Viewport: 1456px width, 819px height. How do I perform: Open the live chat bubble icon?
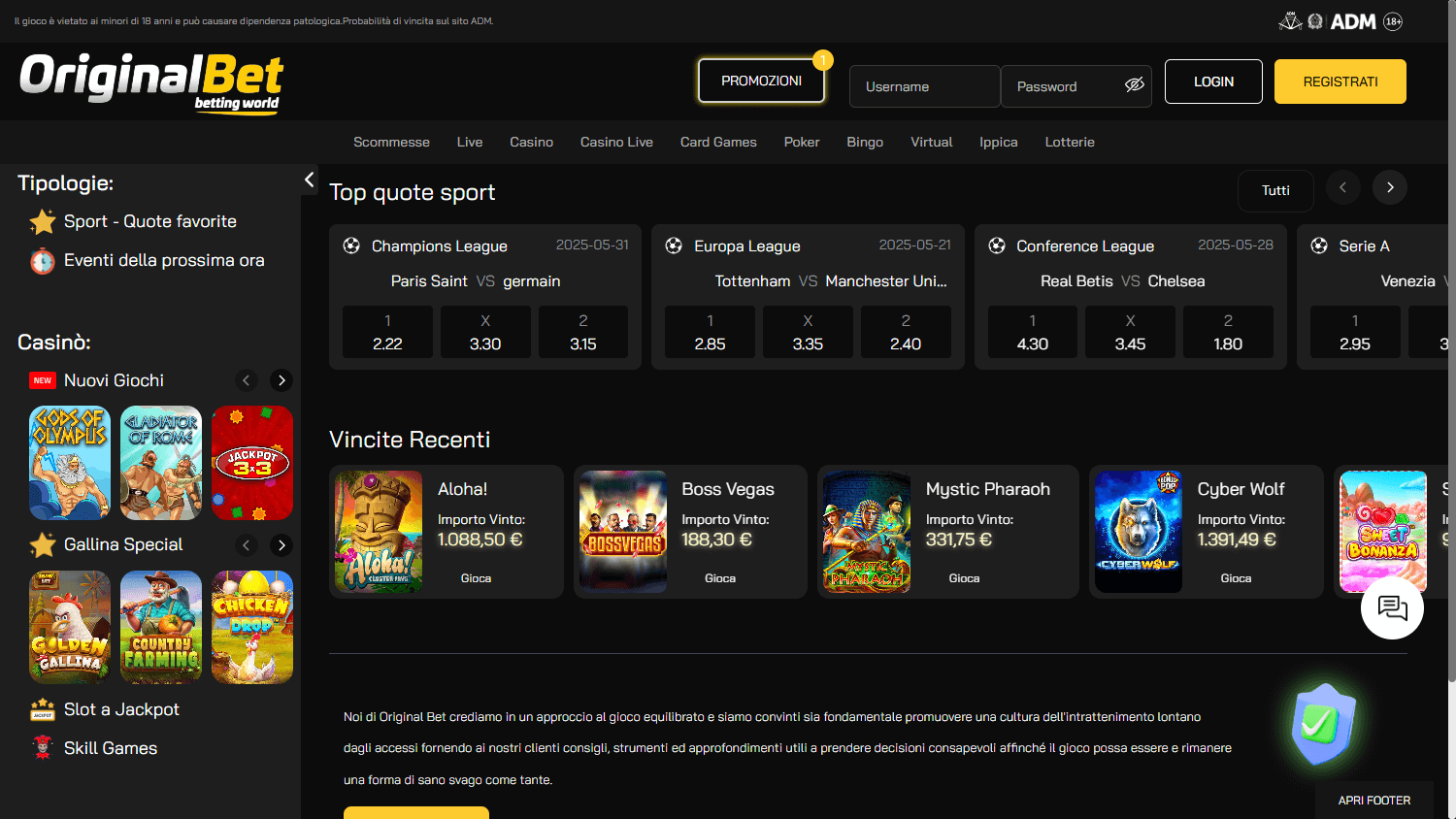click(1392, 607)
